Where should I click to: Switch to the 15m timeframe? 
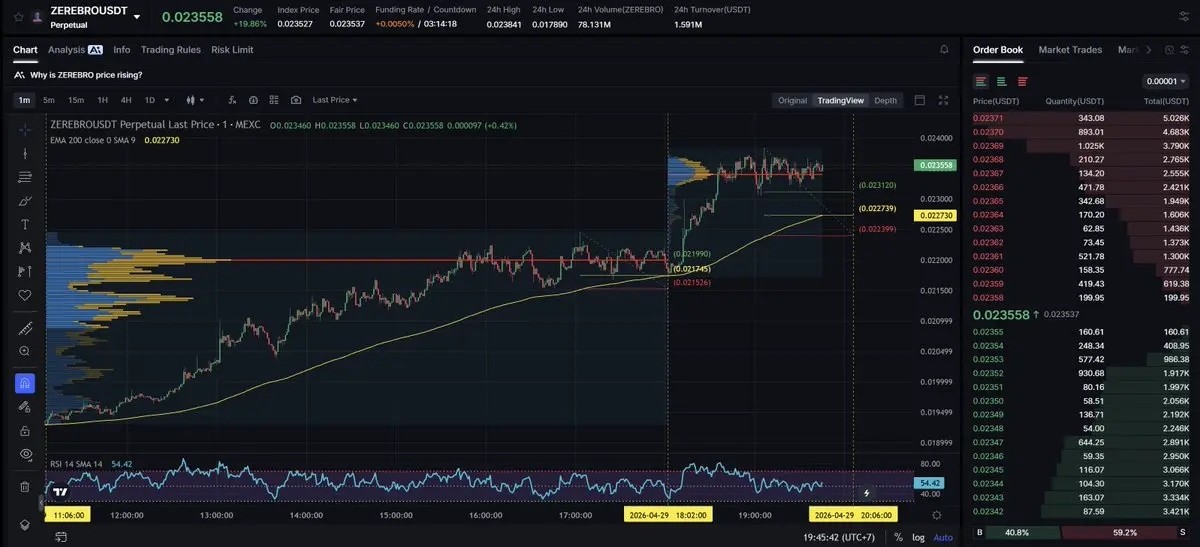(x=76, y=100)
